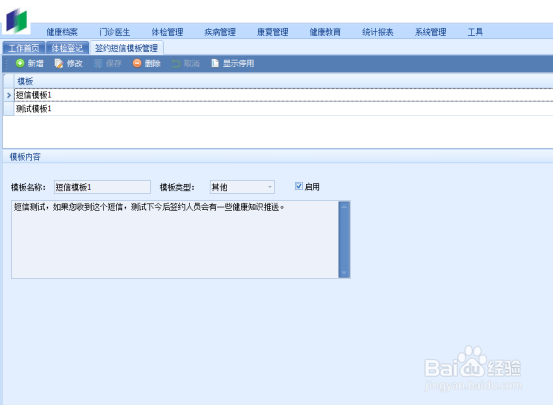
Task: Open the 统计报表 menu
Action: [x=378, y=32]
